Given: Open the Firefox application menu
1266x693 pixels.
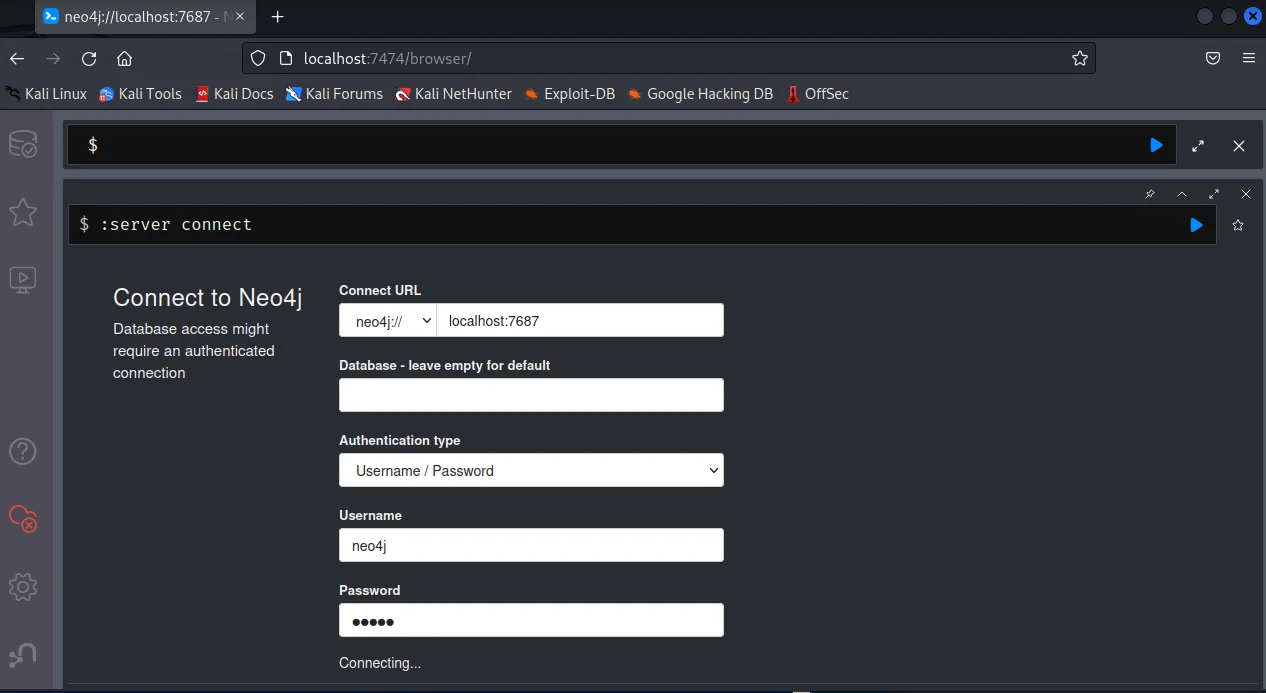Looking at the screenshot, I should tap(1249, 58).
